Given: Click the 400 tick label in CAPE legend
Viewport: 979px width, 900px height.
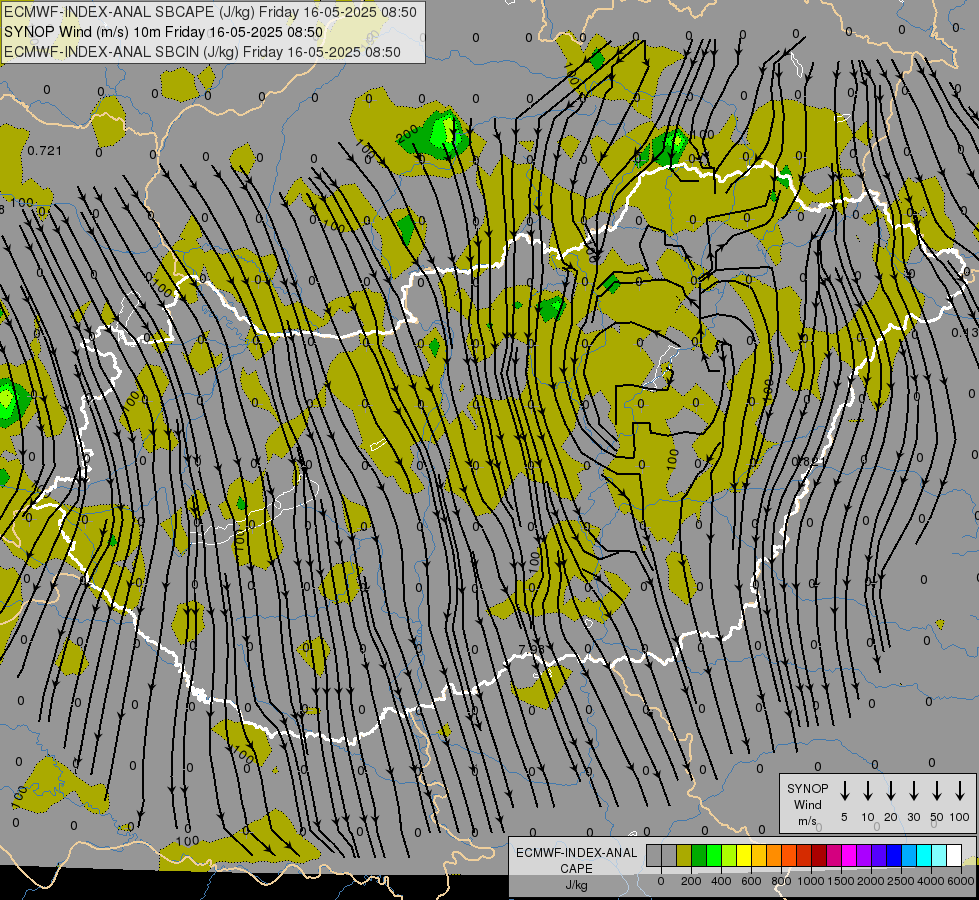Looking at the screenshot, I should click(721, 881).
